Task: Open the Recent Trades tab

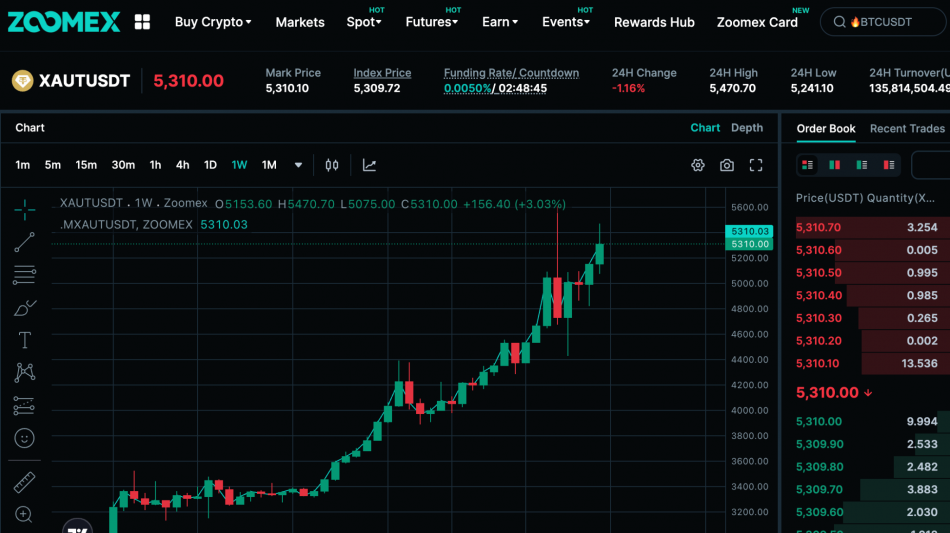Action: (x=907, y=128)
